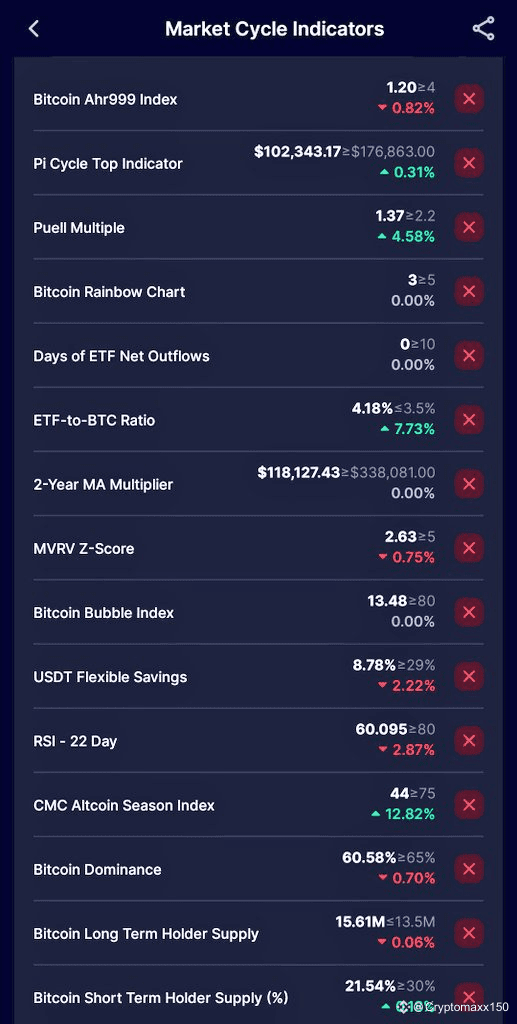The image size is (517, 1024).
Task: Delete USDT Flexible Savings indicator
Action: tap(469, 677)
